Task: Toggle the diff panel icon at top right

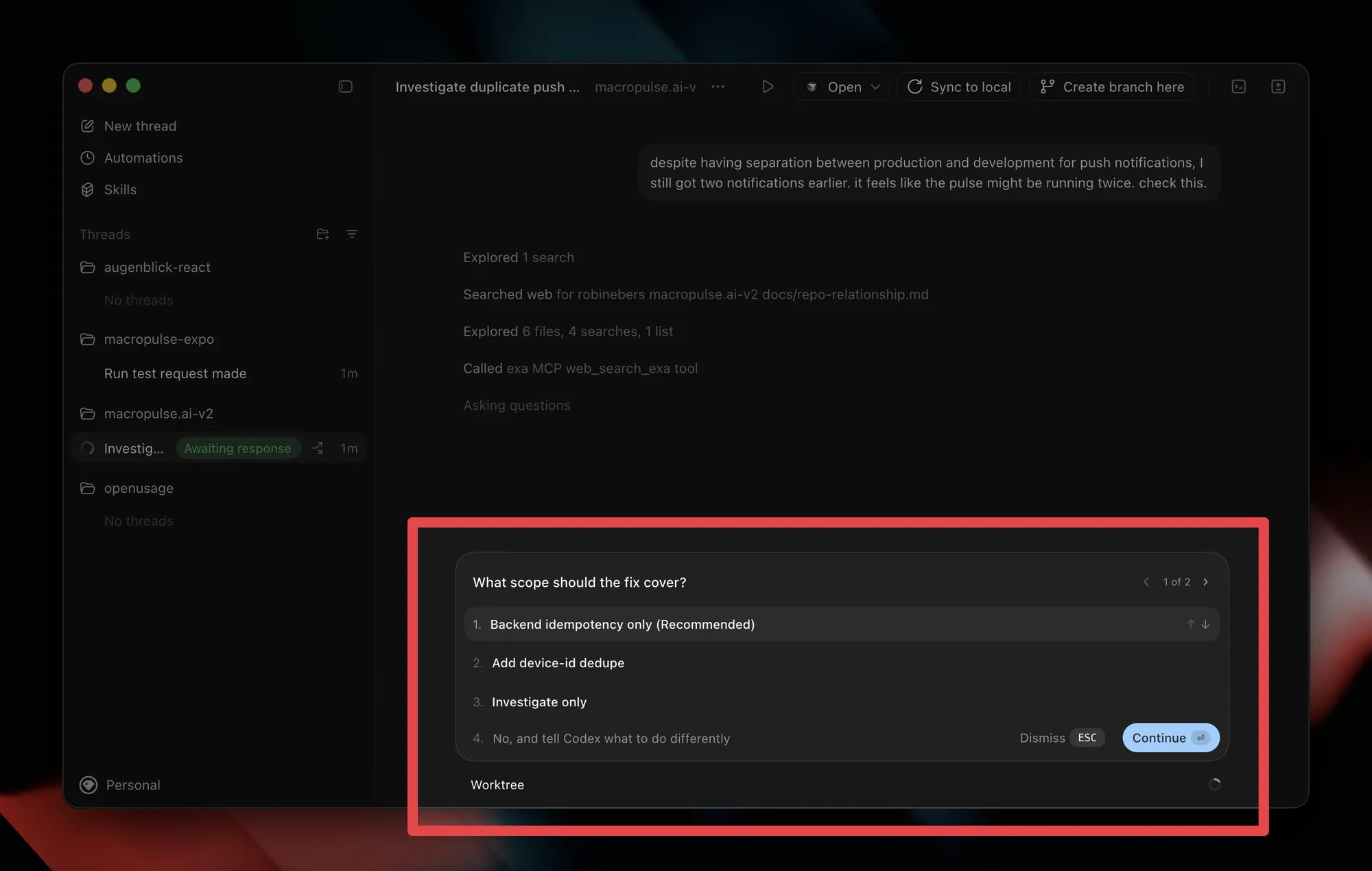Action: 1278,86
